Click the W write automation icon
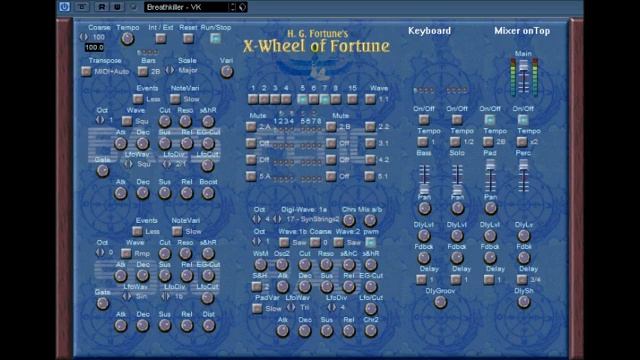This screenshot has height=360, width=640. pos(117,7)
